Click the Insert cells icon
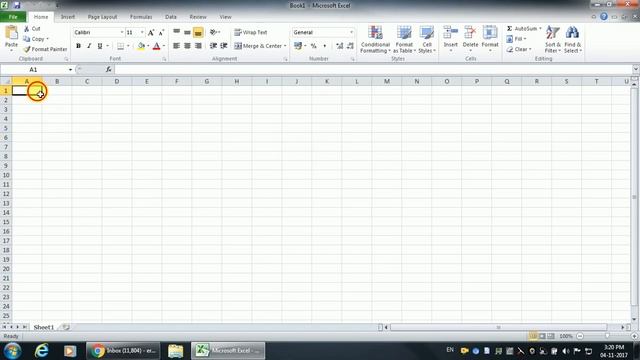The image size is (640, 360). [x=451, y=33]
